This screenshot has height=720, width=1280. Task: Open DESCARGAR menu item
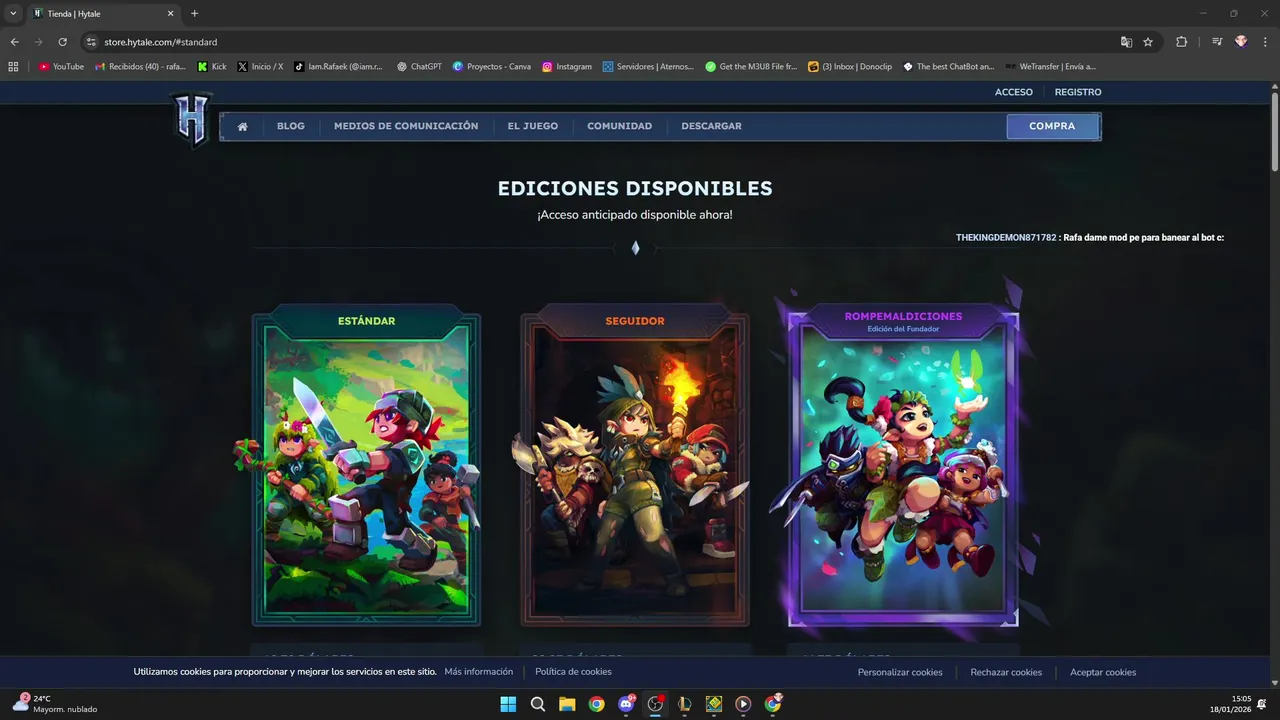[712, 126]
